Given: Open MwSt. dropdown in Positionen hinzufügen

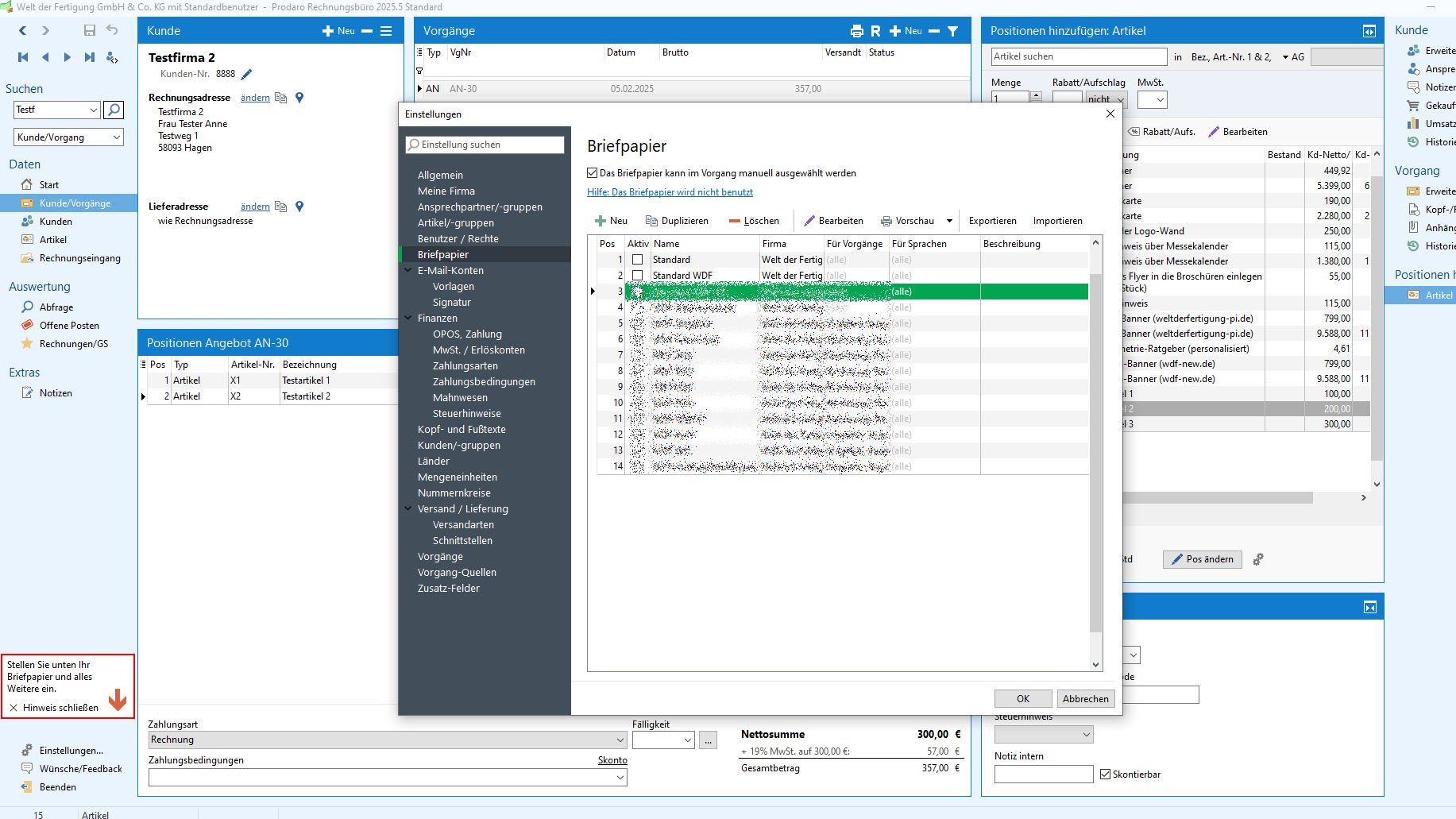Looking at the screenshot, I should 1160,100.
